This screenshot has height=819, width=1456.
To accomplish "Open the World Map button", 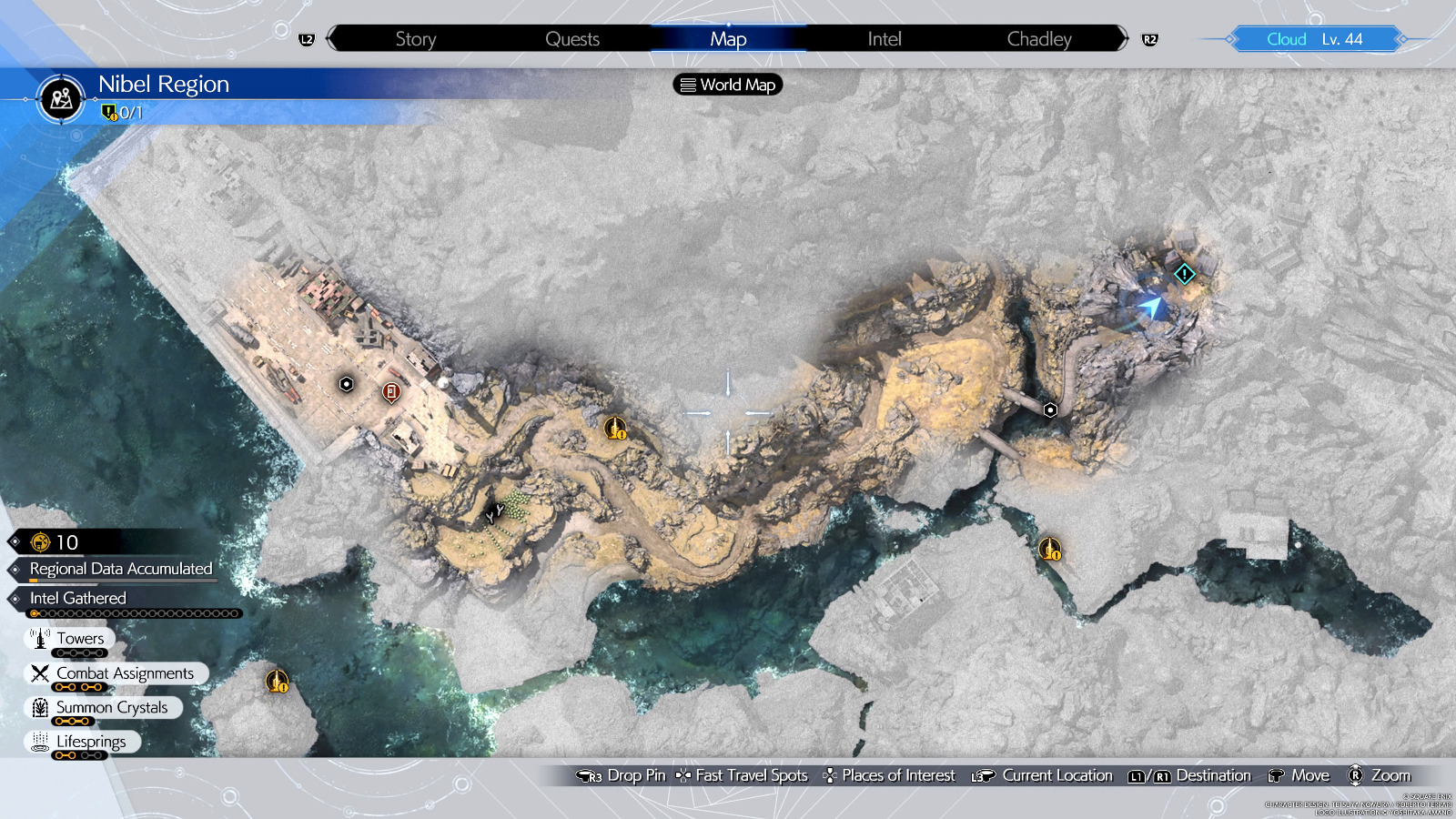I will point(728,85).
